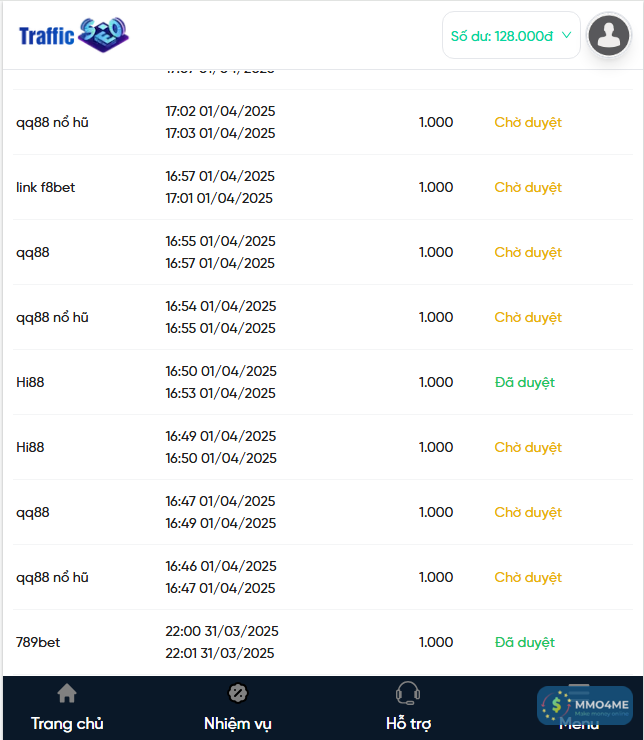644x740 pixels.
Task: Select the qq88 entry started at 16:47
Action: coord(33,513)
